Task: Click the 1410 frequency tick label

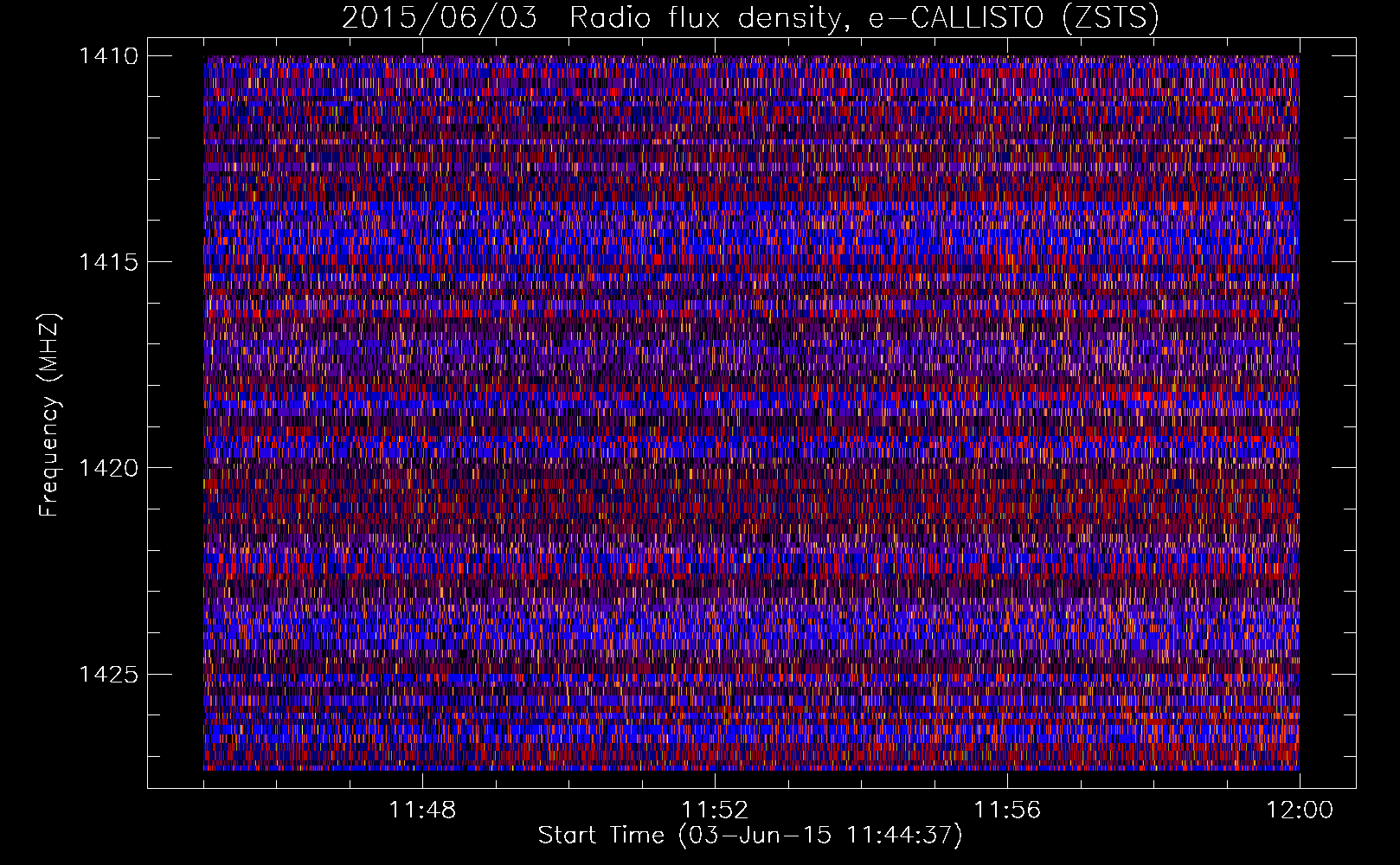Action: [108, 56]
